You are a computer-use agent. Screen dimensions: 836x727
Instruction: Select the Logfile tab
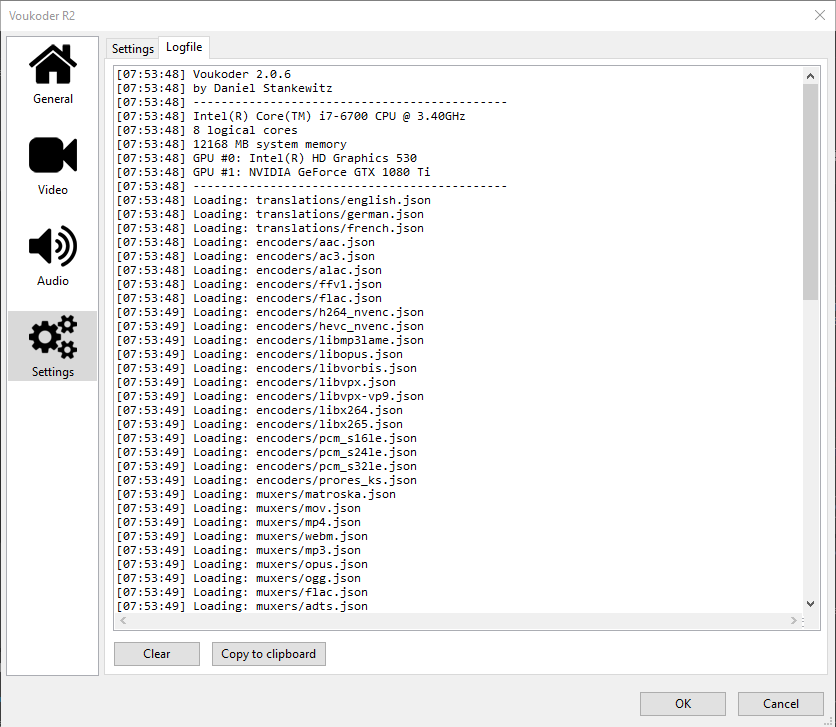pyautogui.click(x=184, y=48)
